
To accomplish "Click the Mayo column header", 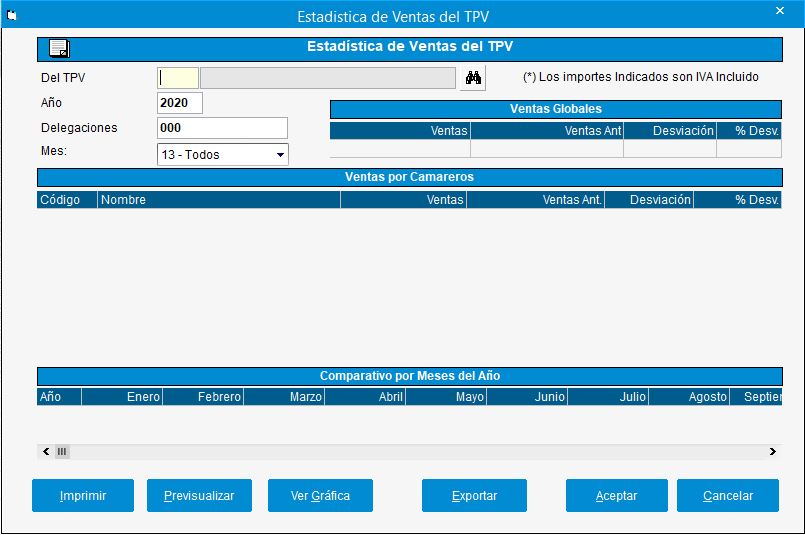I will tap(446, 396).
